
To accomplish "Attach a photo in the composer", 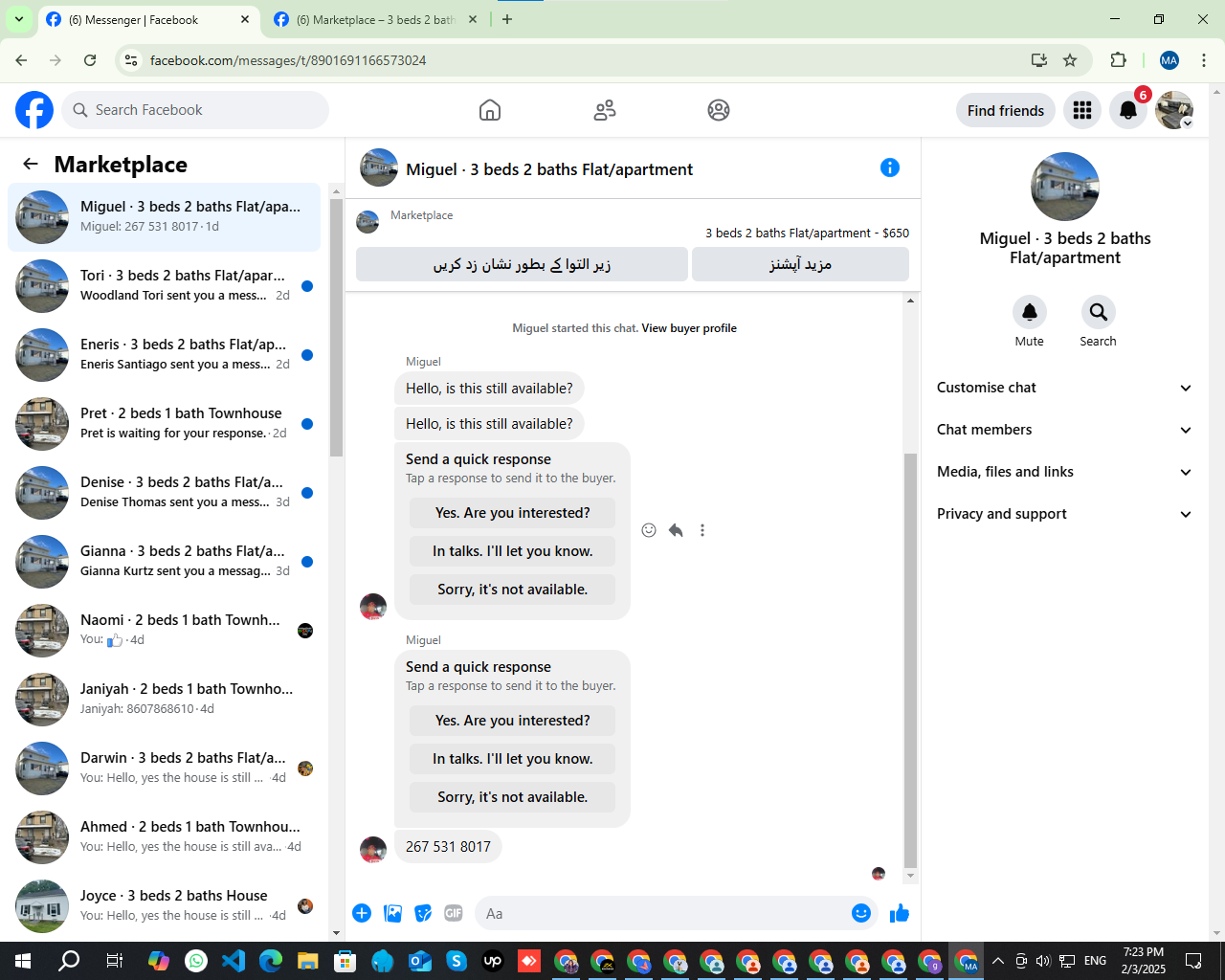I will tap(392, 913).
